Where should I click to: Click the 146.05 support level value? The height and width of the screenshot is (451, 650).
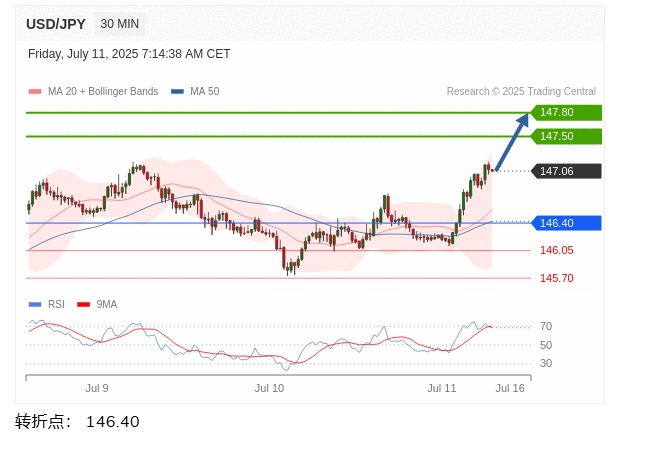557,250
